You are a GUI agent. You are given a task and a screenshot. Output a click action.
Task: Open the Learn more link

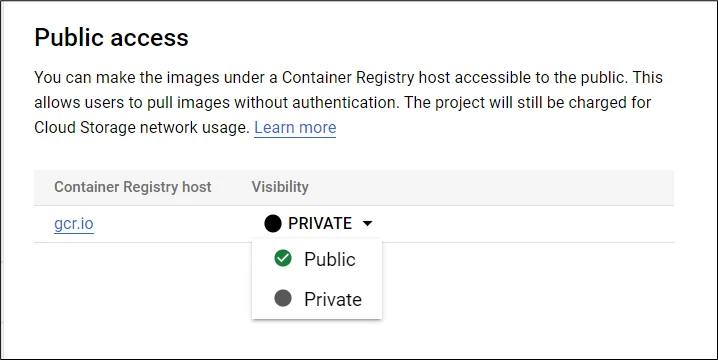[295, 127]
